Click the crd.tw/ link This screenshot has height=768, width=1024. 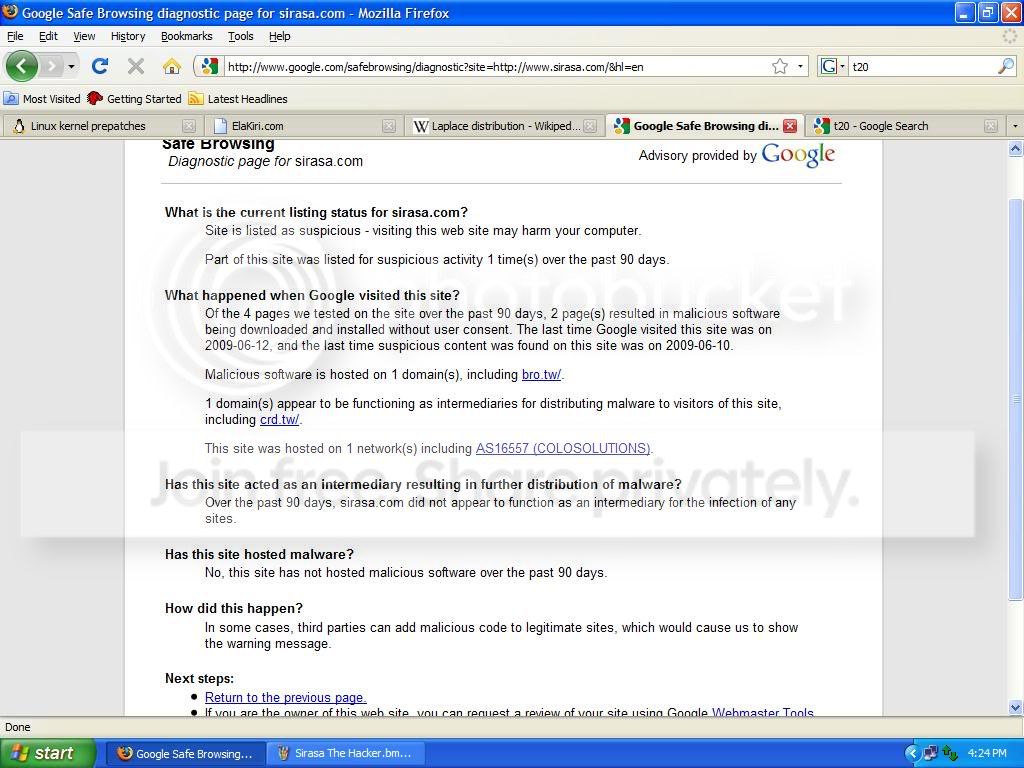pyautogui.click(x=280, y=420)
